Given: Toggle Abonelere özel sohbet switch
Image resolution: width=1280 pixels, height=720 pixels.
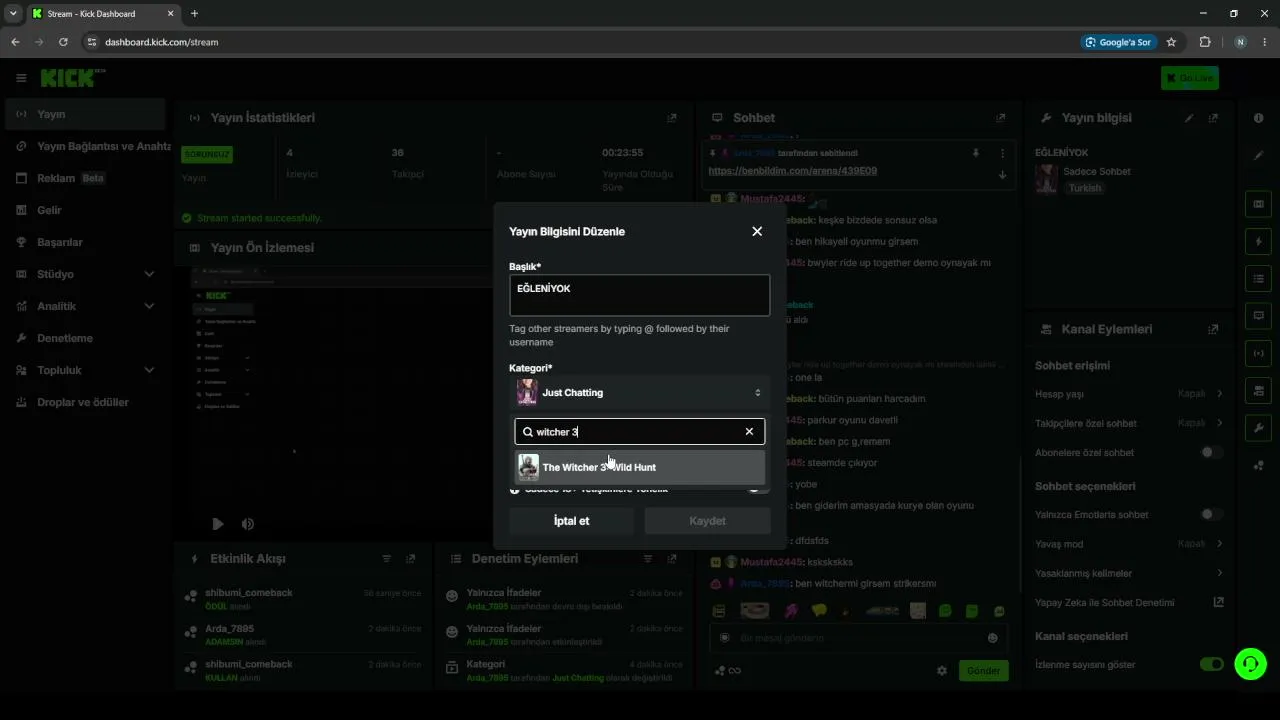Looking at the screenshot, I should click(1211, 453).
